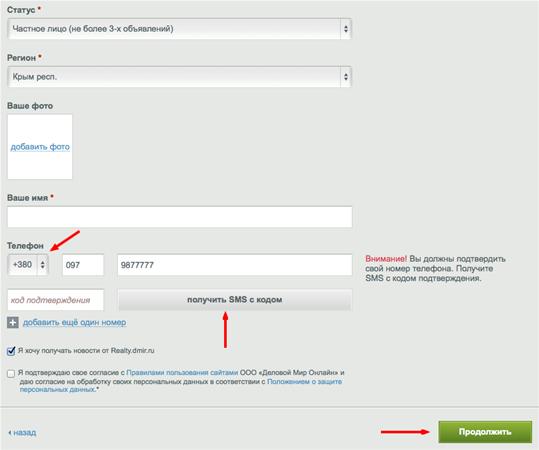Viewport: 539px width, 450px height.
Task: Click the получить SMS с кодом button
Action: [x=235, y=300]
